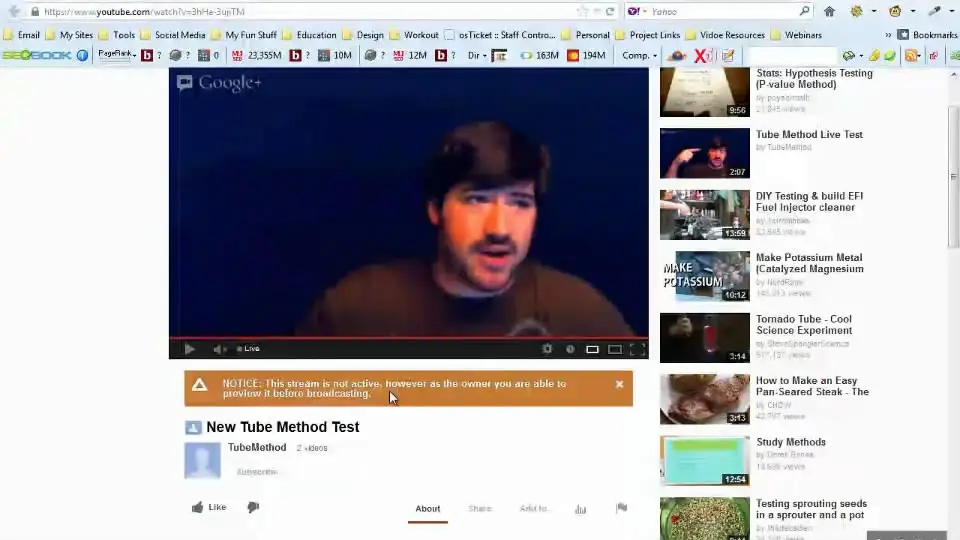Image resolution: width=960 pixels, height=540 pixels.
Task: Enter fullscreen mode on the video
Action: [x=637, y=349]
